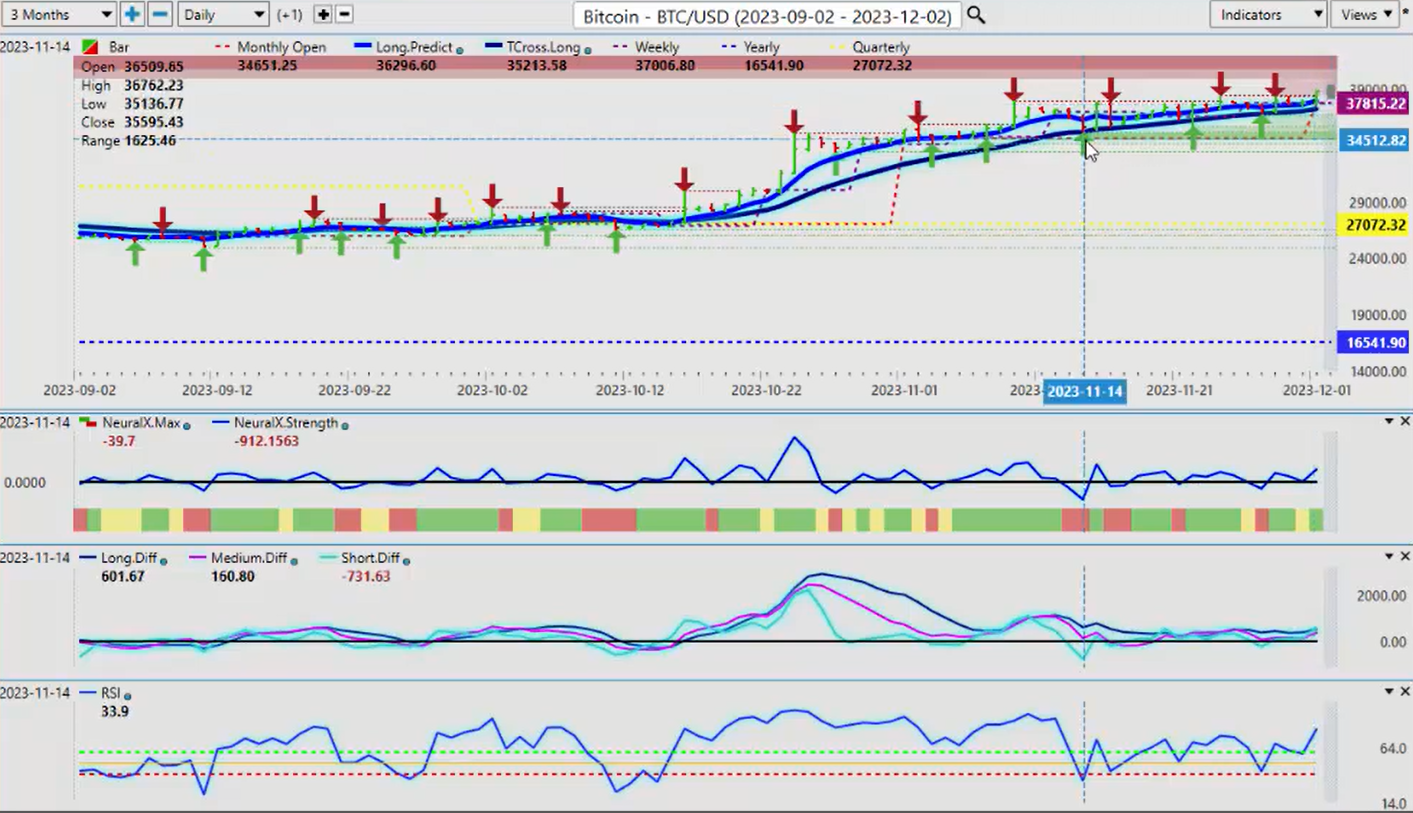The width and height of the screenshot is (1413, 813).
Task: Open the NeuralX.Strength settings dot
Action: (345, 425)
